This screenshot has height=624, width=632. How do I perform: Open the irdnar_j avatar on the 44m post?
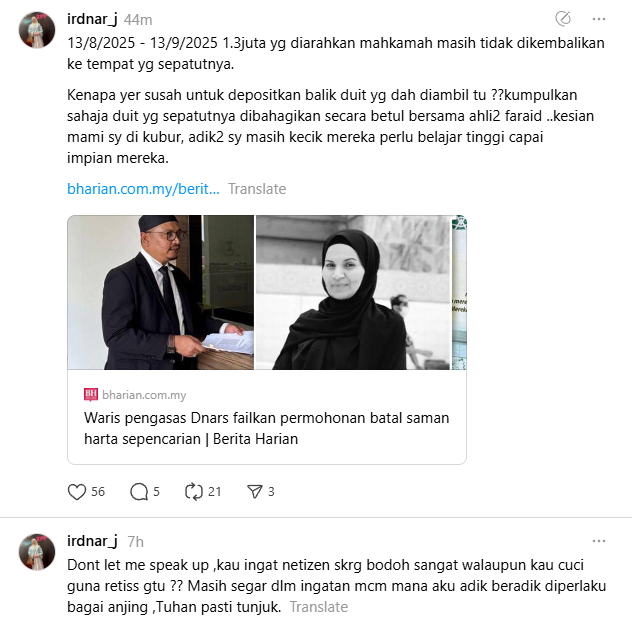(x=37, y=30)
